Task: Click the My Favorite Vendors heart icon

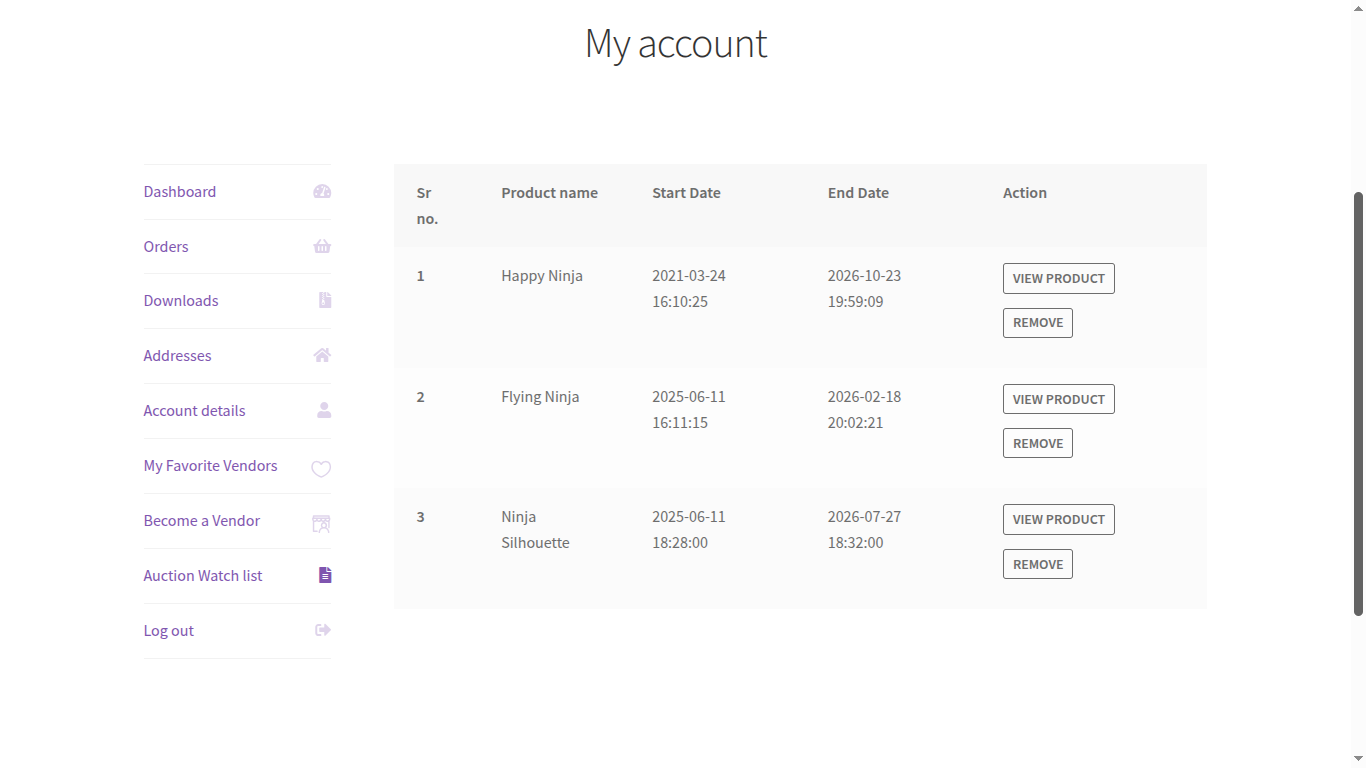Action: coord(321,468)
